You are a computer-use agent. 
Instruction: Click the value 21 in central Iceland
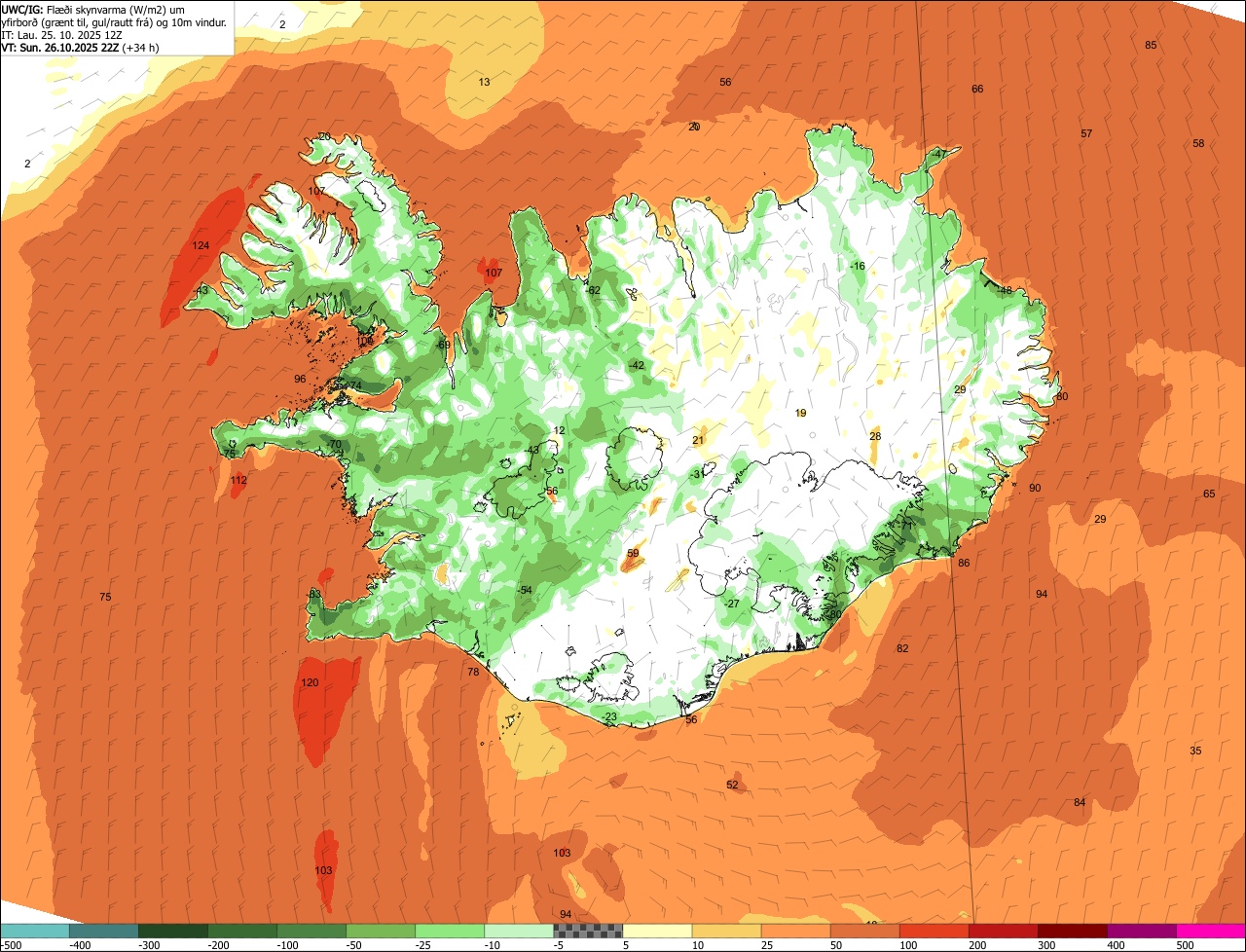click(698, 441)
